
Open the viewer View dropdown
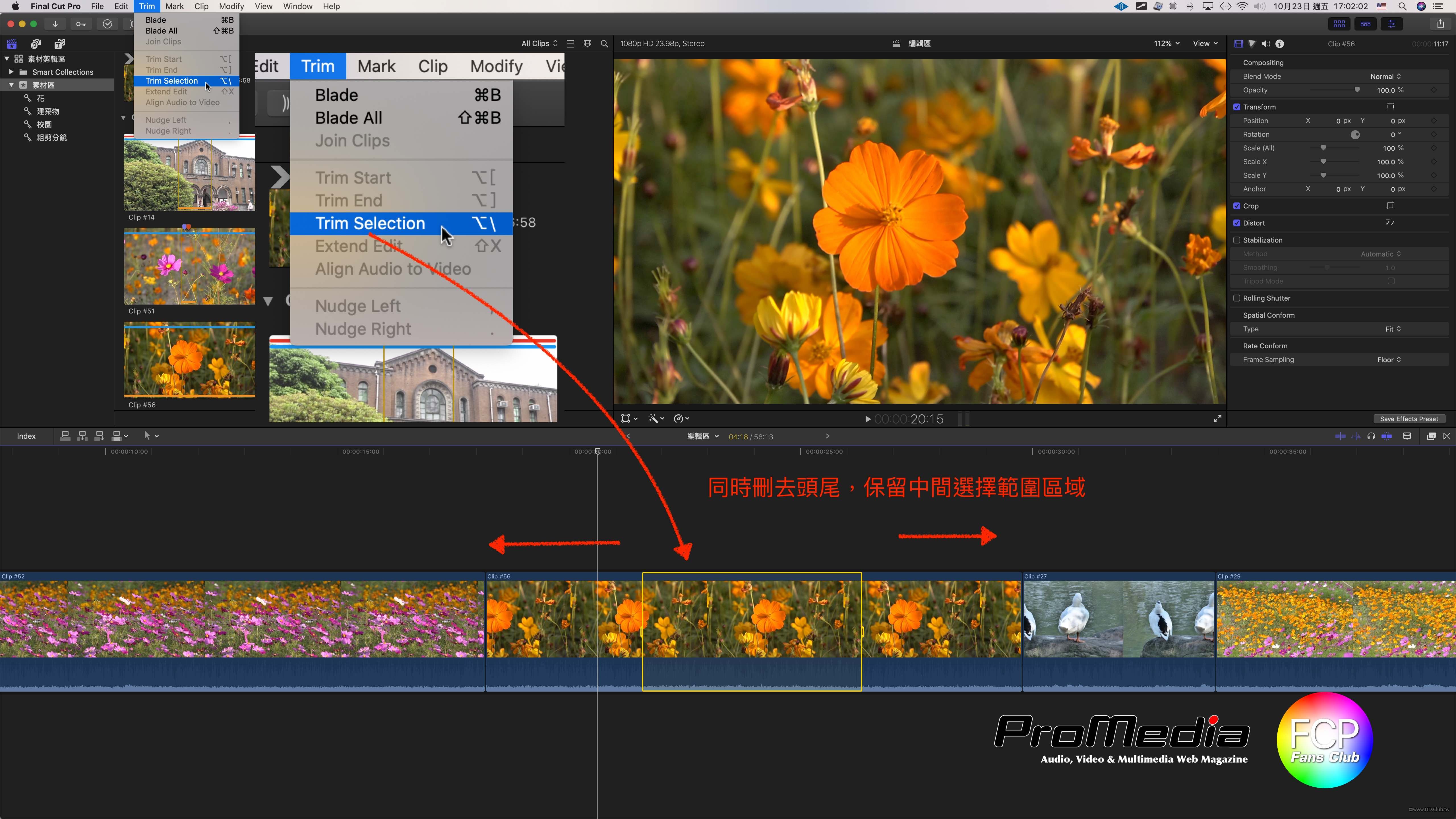pyautogui.click(x=1205, y=44)
